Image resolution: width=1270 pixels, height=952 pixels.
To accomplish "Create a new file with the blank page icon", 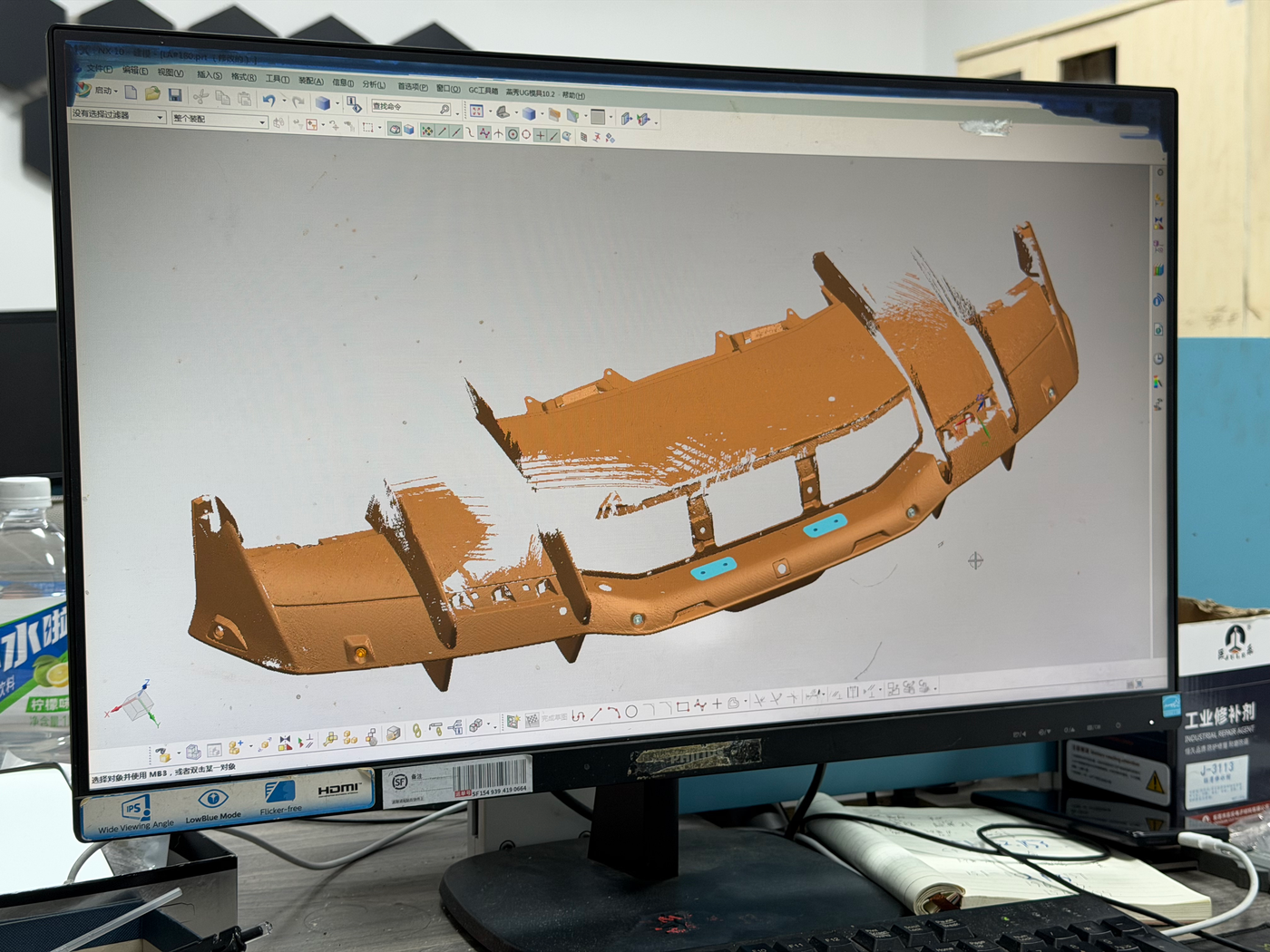I will (x=131, y=92).
